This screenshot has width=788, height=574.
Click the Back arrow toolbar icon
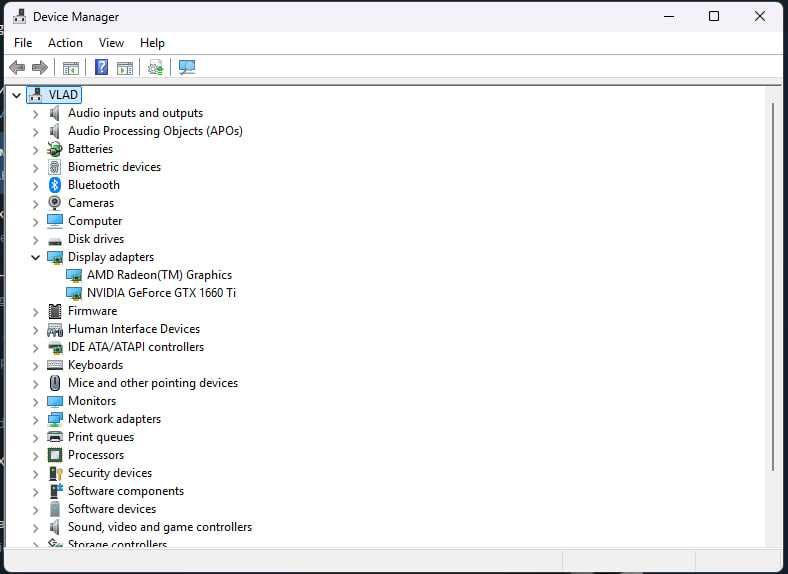click(x=17, y=67)
